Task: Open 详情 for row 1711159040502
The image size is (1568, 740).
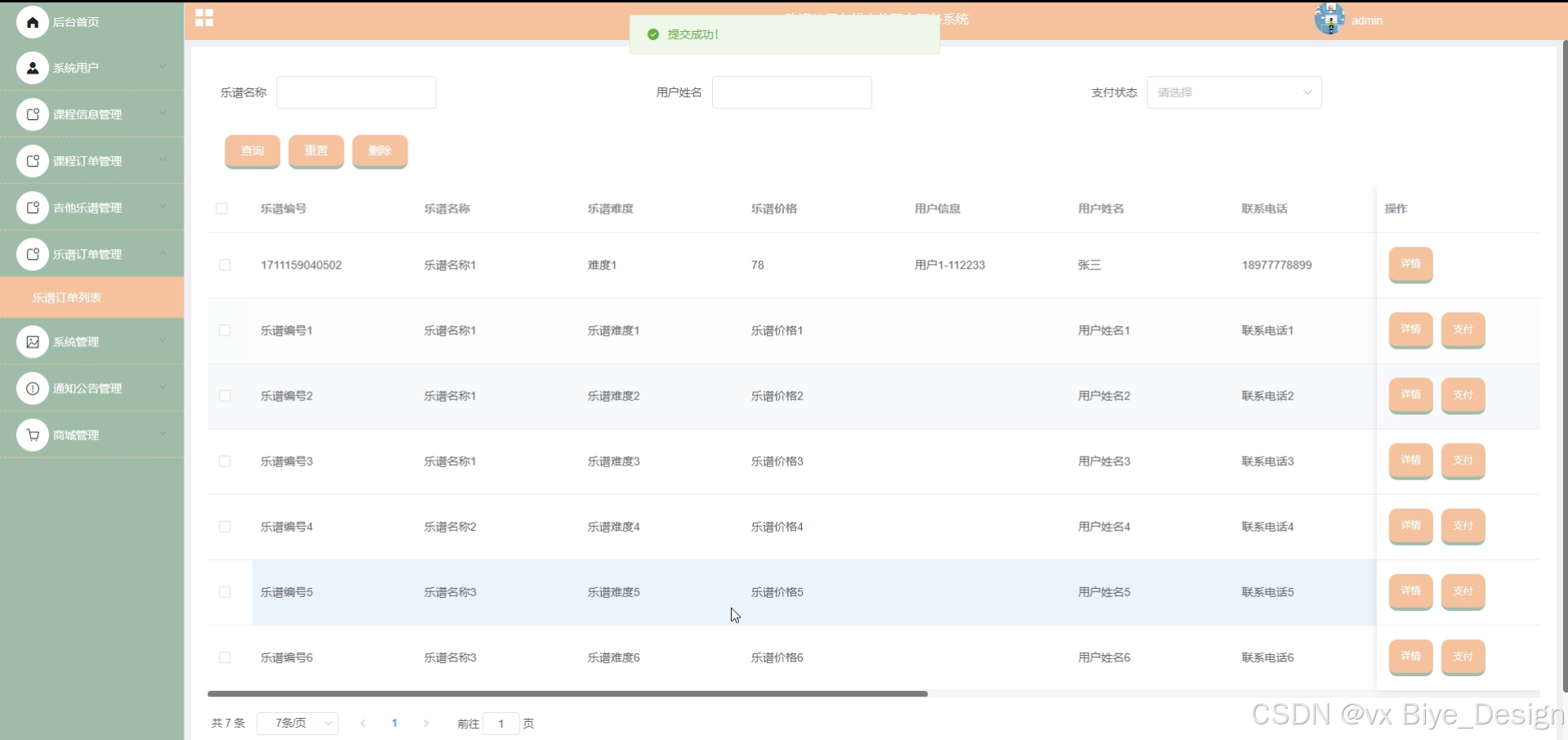Action: pos(1410,264)
